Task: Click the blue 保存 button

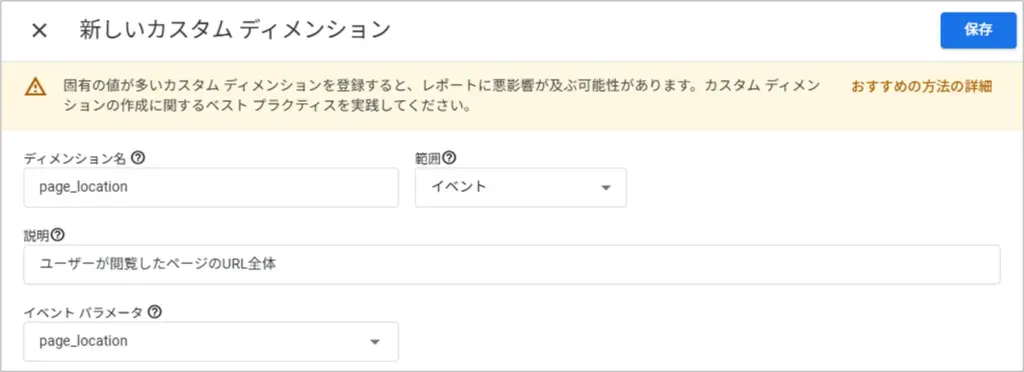Action: point(978,30)
